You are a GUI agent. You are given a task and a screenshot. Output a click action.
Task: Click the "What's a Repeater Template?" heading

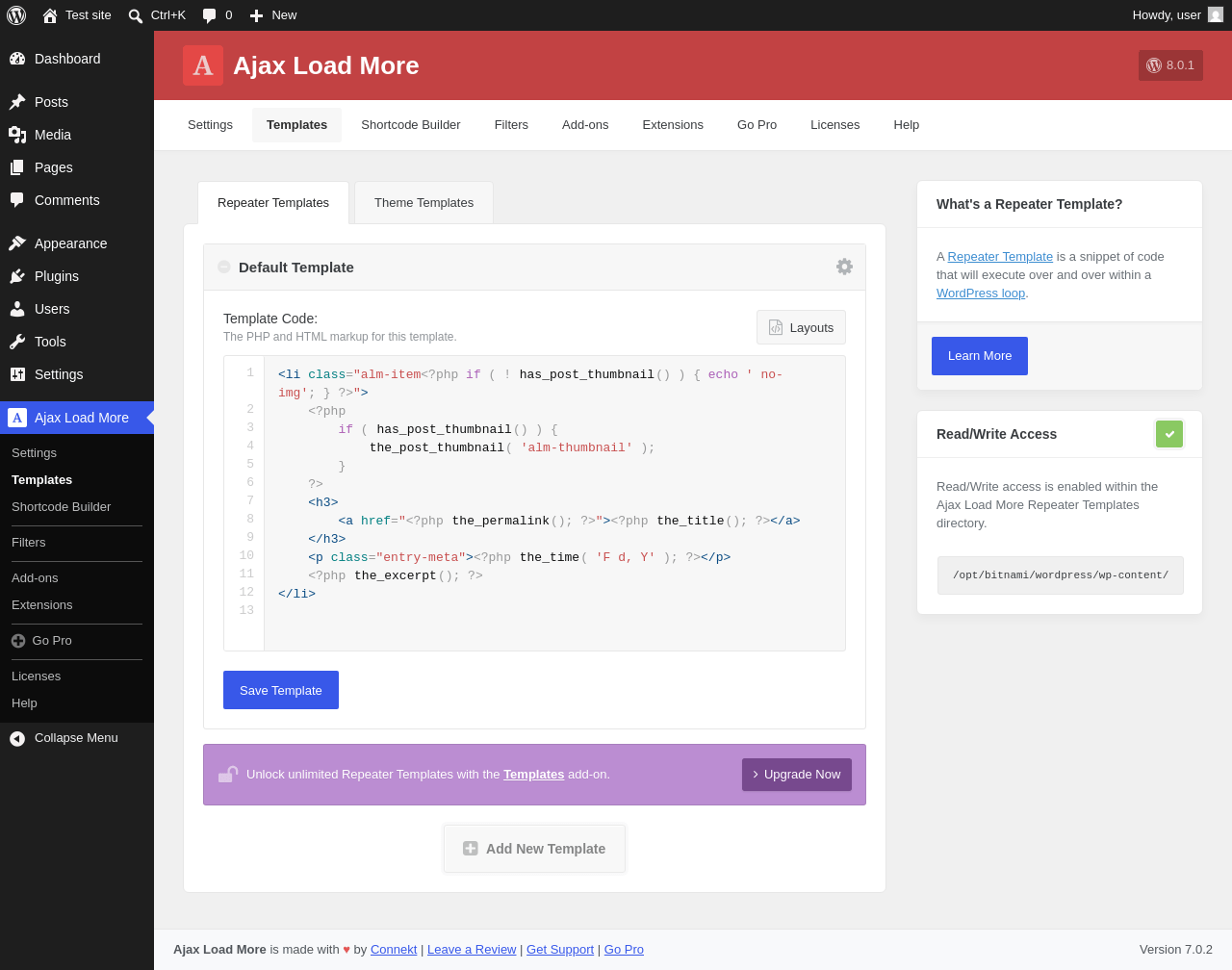click(1030, 204)
